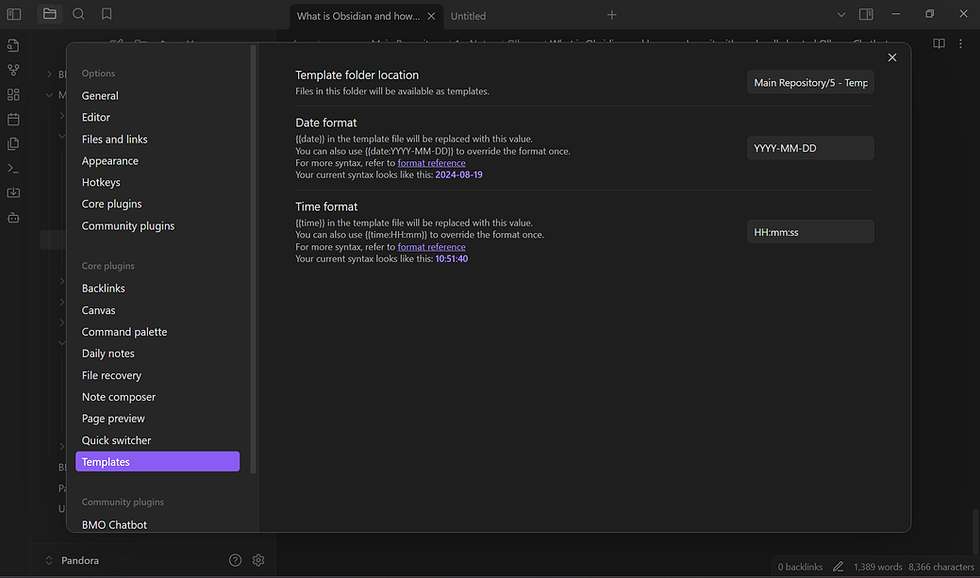Open quick switcher ribbon icon

[13, 46]
